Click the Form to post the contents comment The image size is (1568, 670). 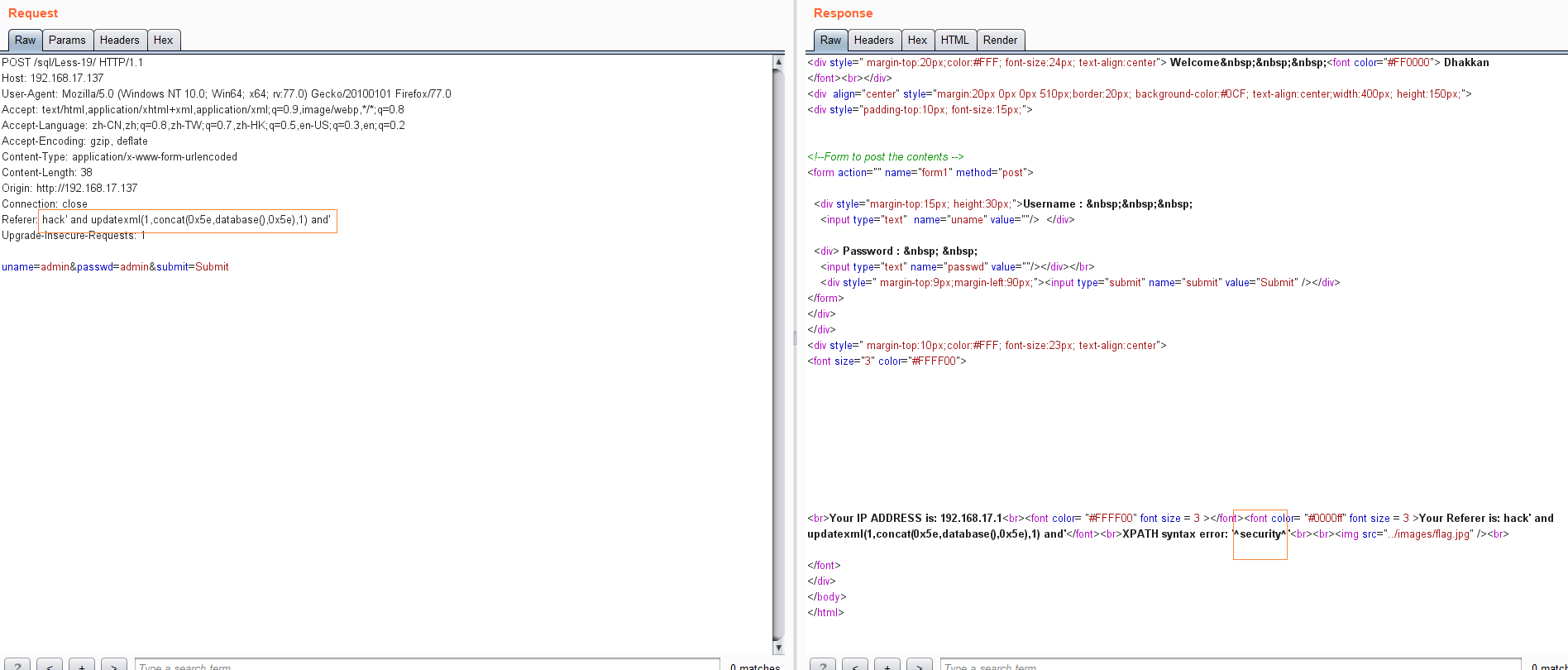(886, 156)
